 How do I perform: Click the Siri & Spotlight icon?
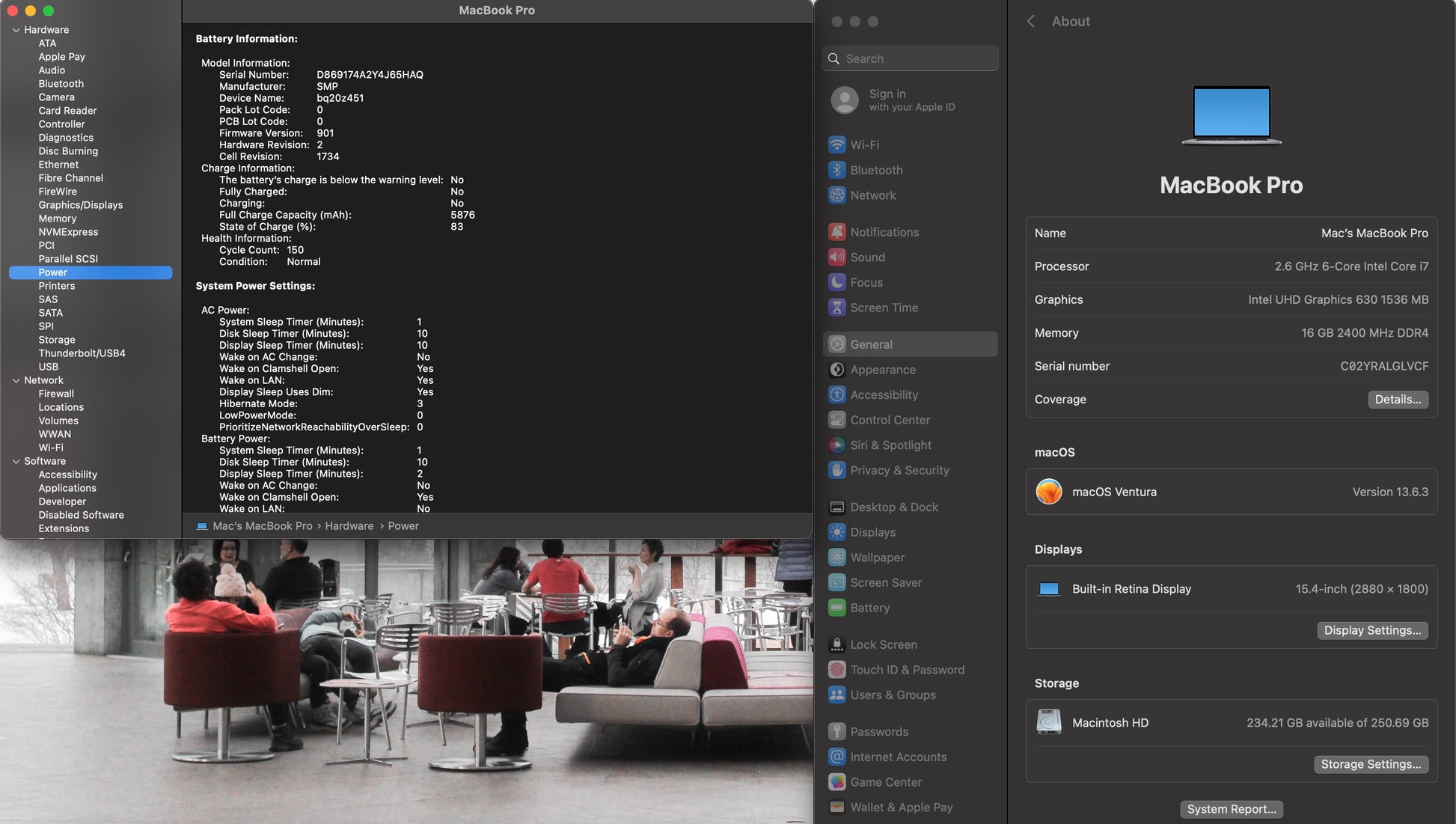coord(836,445)
